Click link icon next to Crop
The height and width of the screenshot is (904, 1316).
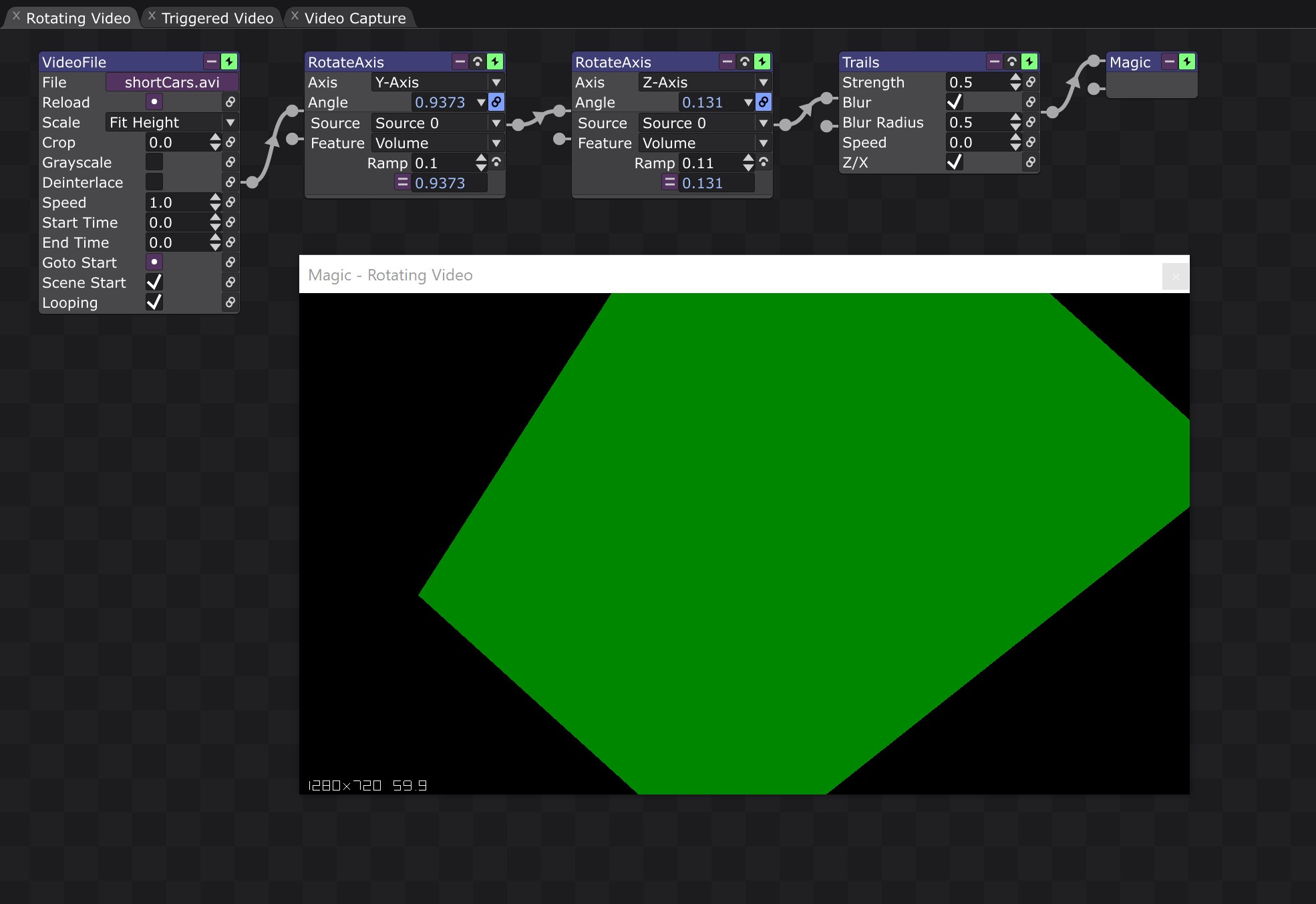coord(230,142)
